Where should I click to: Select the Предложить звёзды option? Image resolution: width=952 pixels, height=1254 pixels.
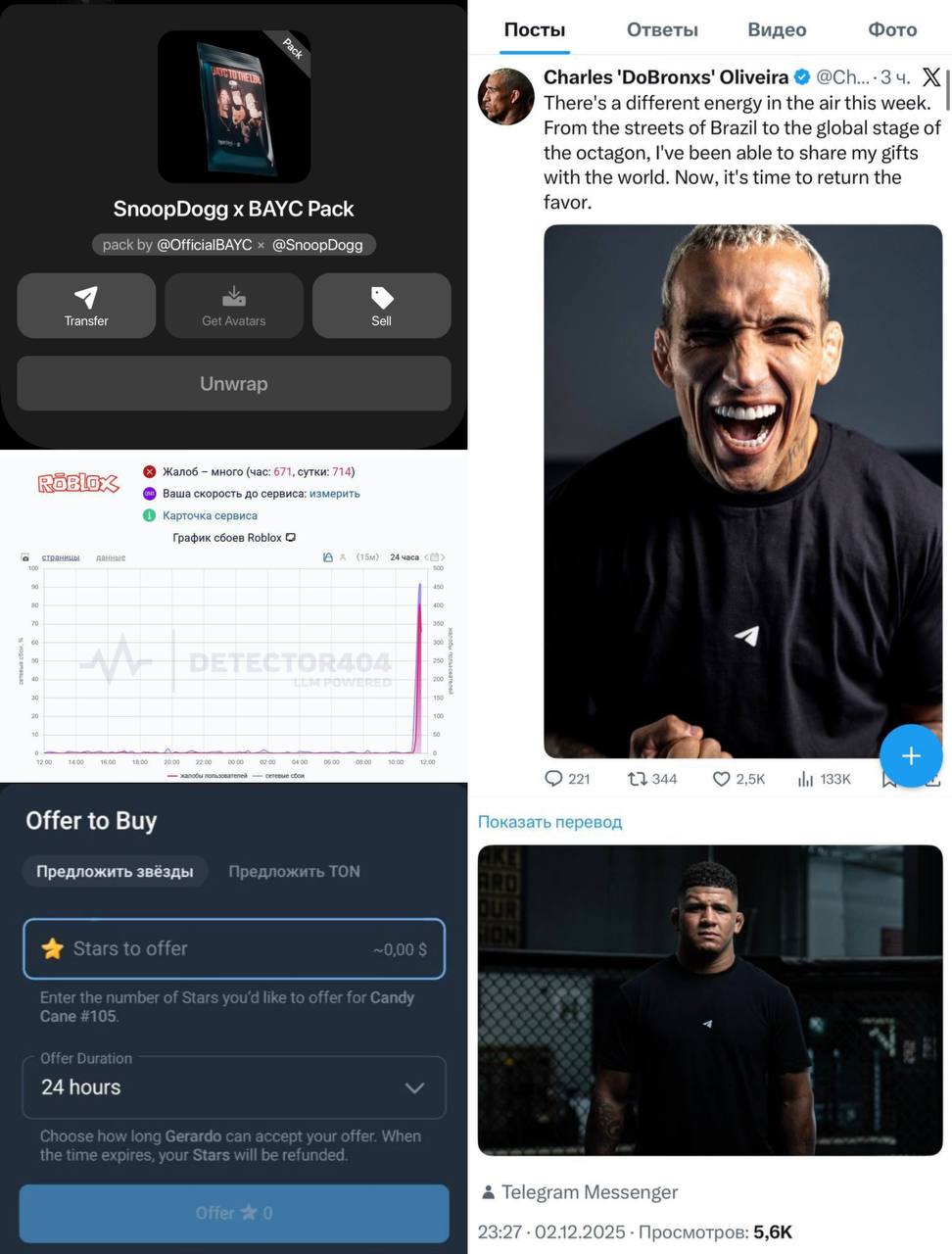(115, 871)
